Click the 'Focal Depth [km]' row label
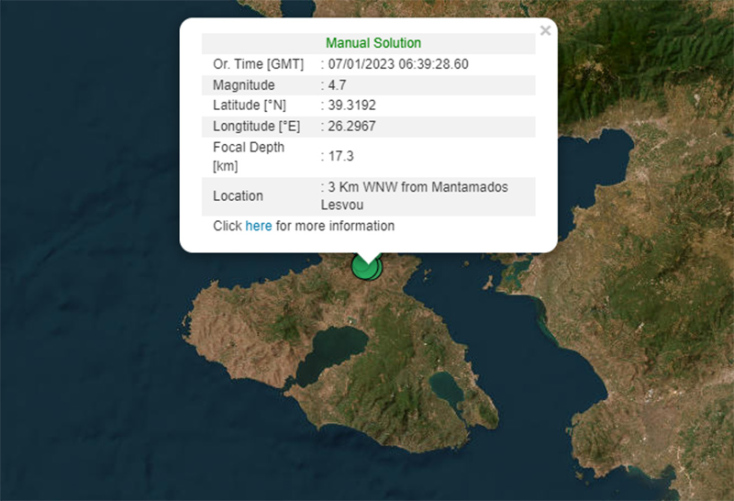 (x=248, y=155)
